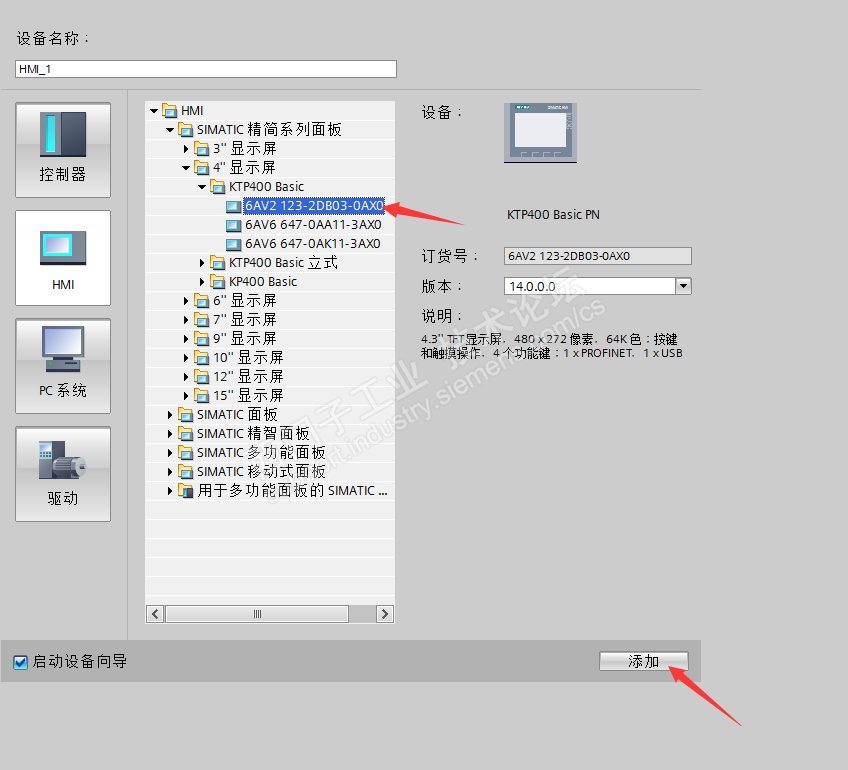Image resolution: width=848 pixels, height=770 pixels.
Task: Click device icon of 6AV6 647-0AK11-3AX0
Action: pos(233,244)
